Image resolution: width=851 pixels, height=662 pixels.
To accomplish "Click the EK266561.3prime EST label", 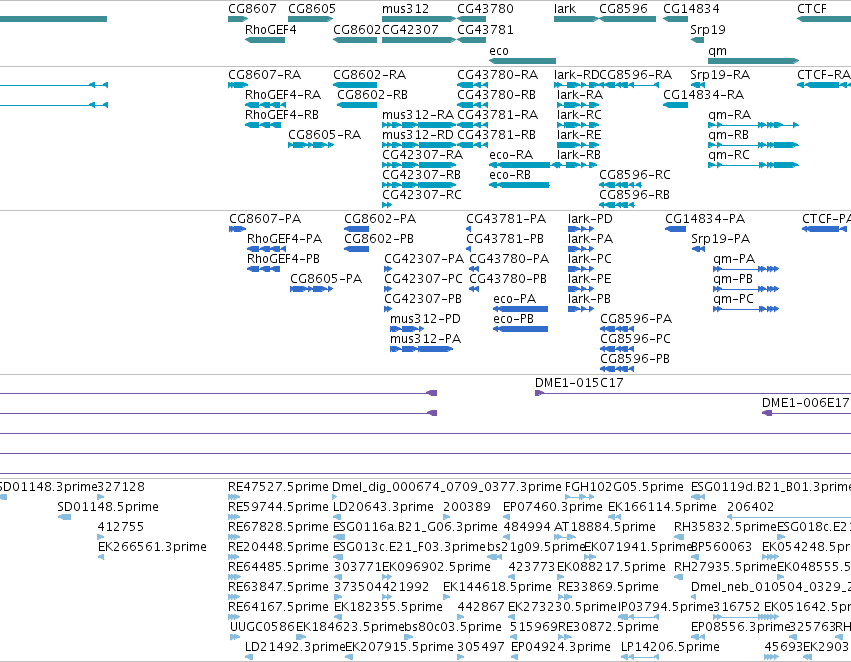I will click(x=152, y=546).
